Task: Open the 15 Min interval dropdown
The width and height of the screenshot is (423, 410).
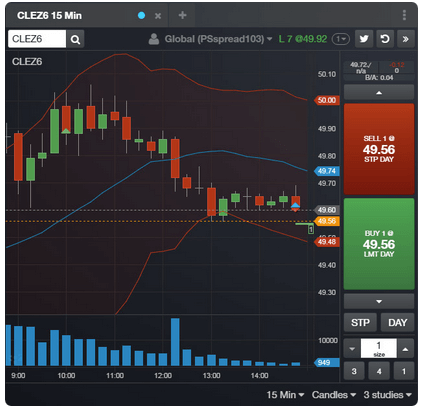Action: click(285, 395)
